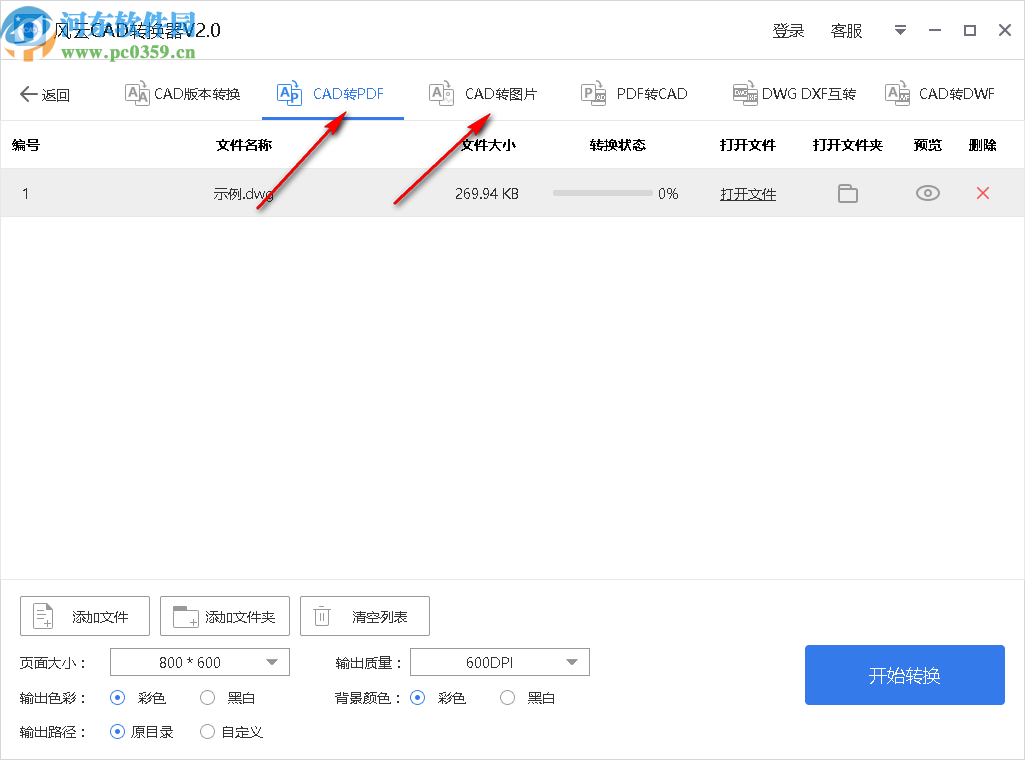This screenshot has width=1025, height=760.
Task: Select 自定义 output path
Action: pyautogui.click(x=206, y=731)
